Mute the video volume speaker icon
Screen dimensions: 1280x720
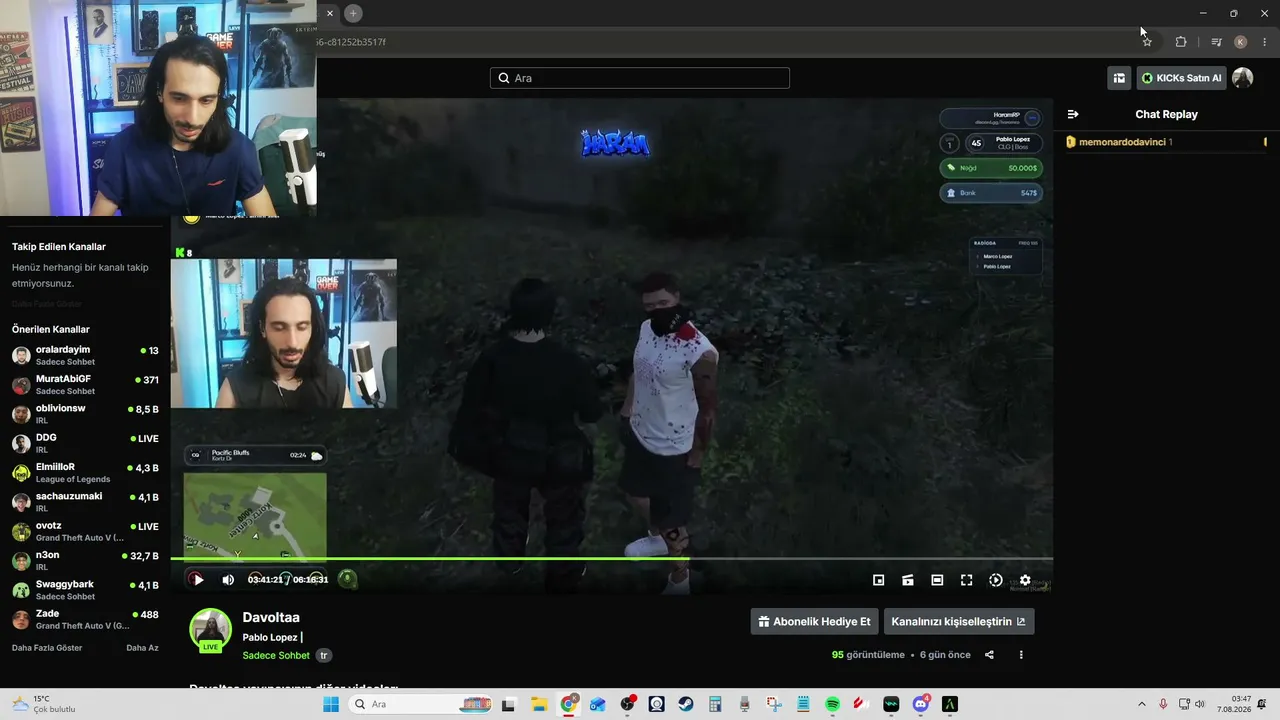tap(228, 580)
